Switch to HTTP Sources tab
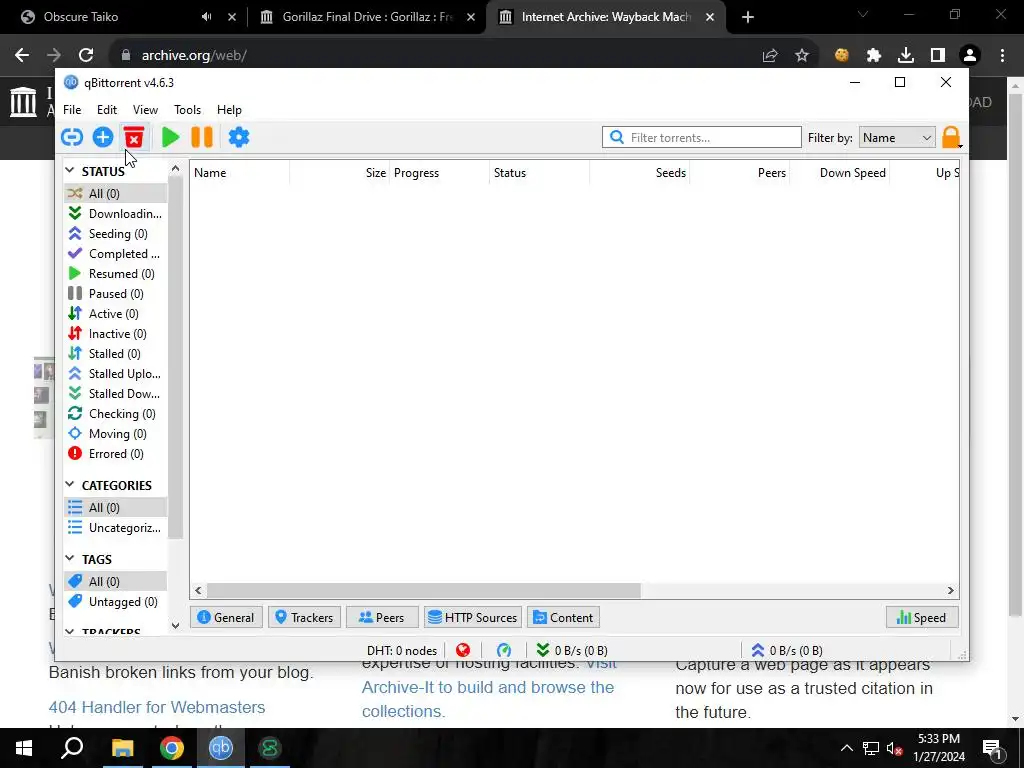 [473, 618]
